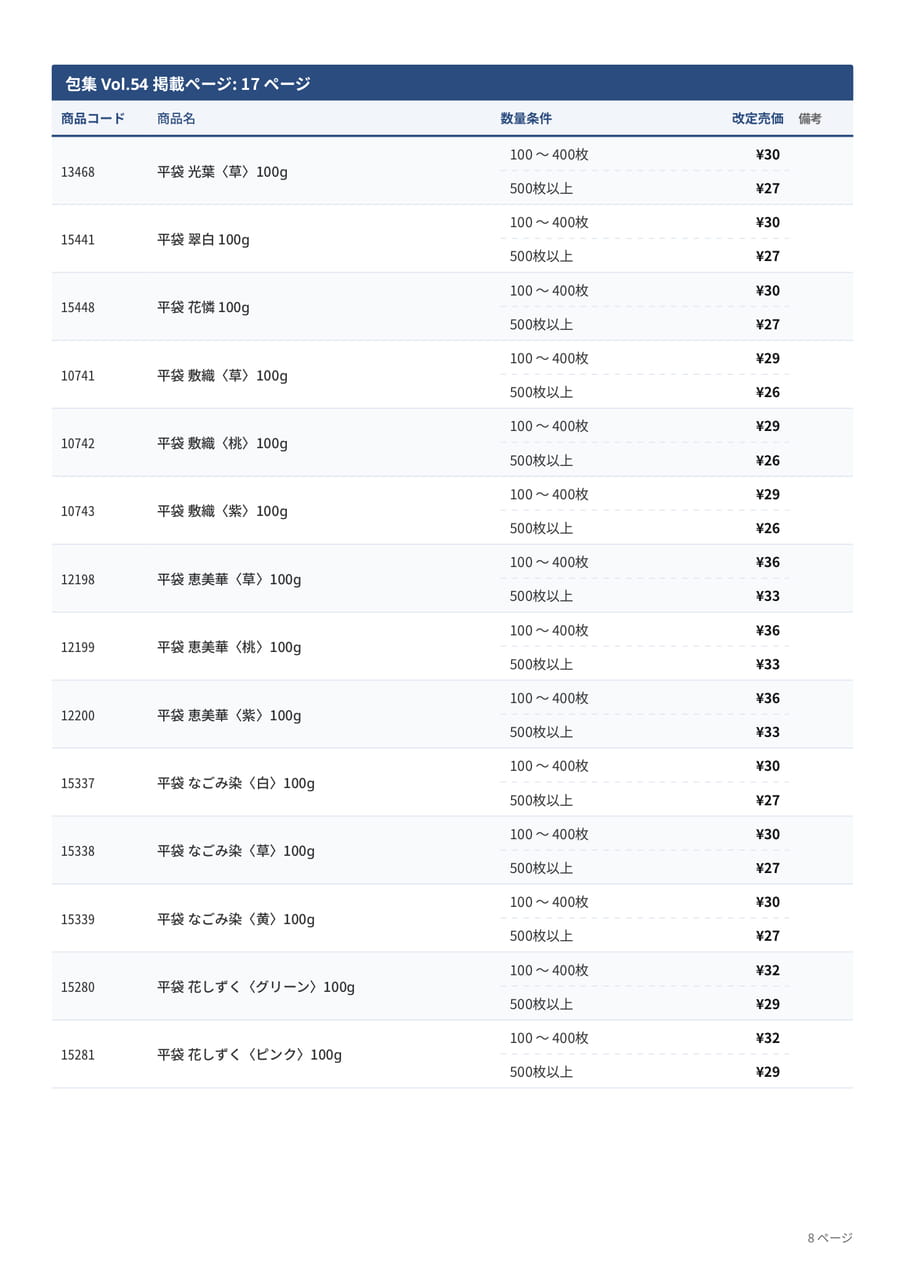Click the 数量条件 column header

coord(526,118)
